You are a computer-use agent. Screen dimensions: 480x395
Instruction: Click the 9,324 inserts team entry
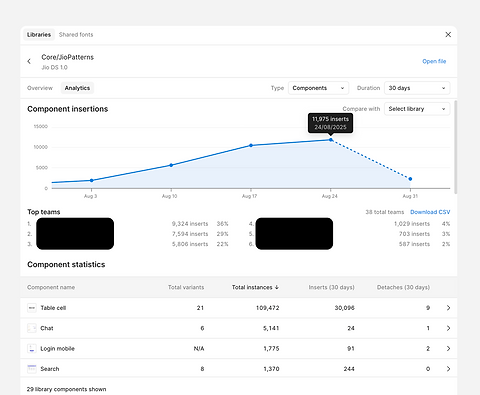190,224
